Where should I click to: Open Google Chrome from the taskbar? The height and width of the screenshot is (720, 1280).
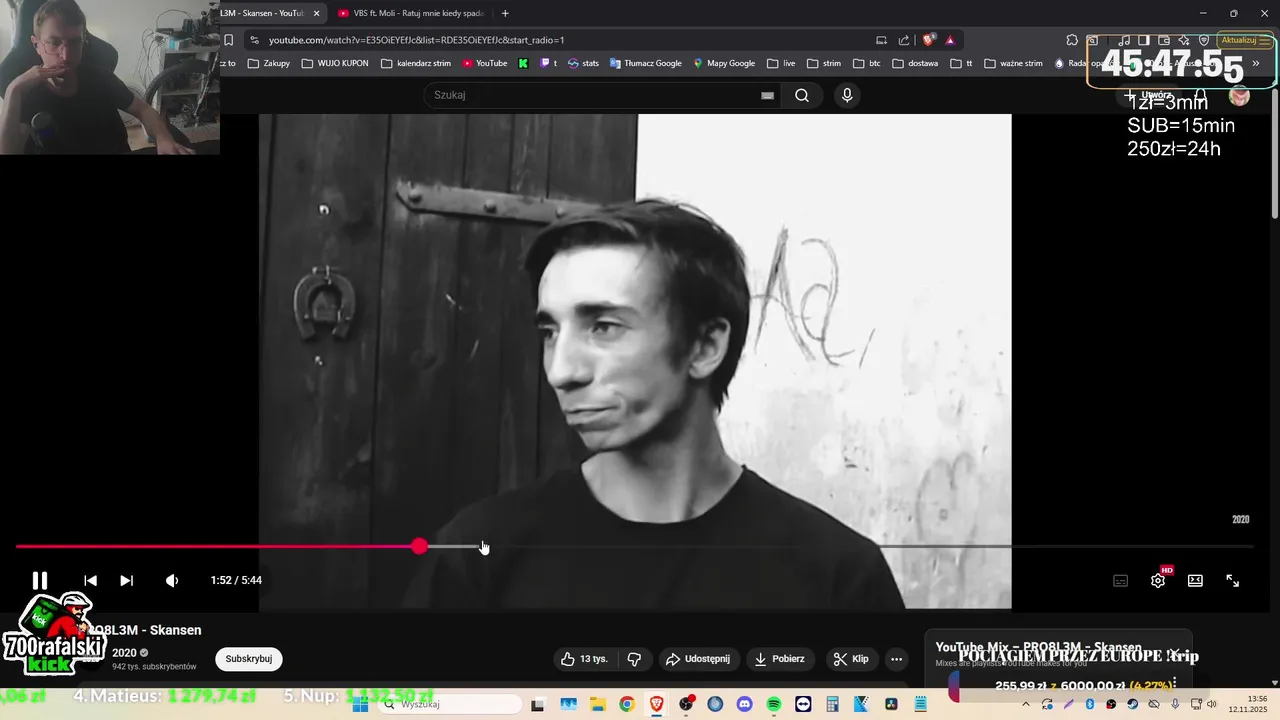point(626,704)
